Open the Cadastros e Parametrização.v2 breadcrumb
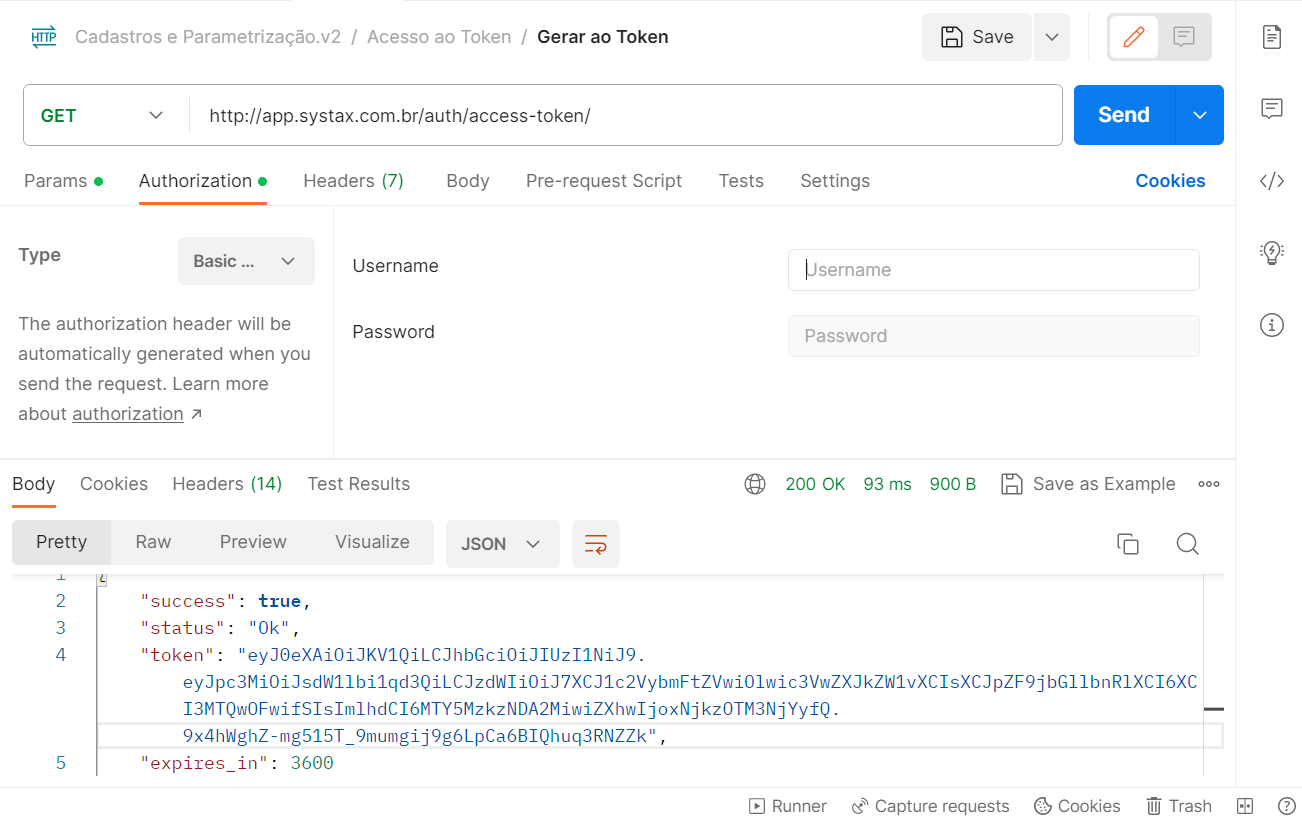1302x820 pixels. coord(208,38)
